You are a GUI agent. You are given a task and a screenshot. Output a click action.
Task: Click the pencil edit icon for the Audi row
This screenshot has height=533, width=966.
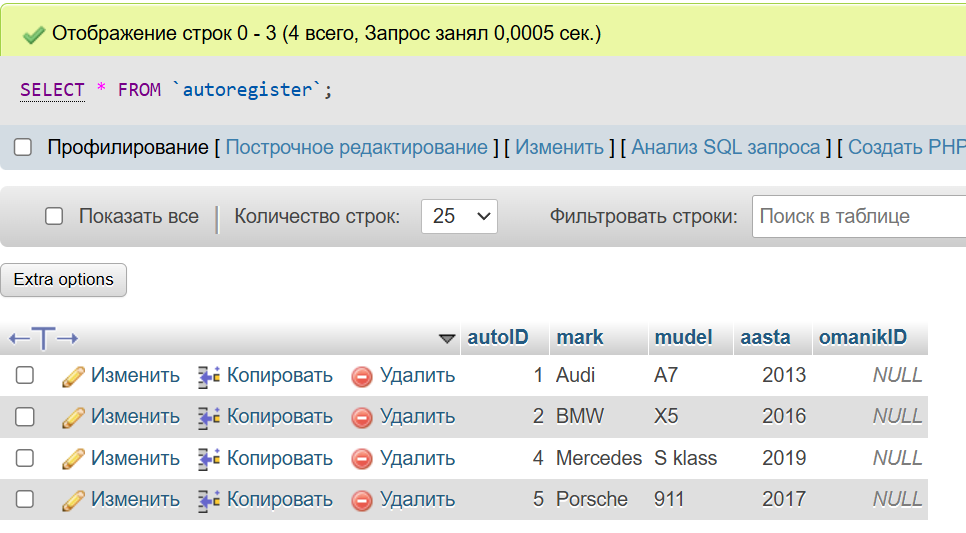pos(73,376)
